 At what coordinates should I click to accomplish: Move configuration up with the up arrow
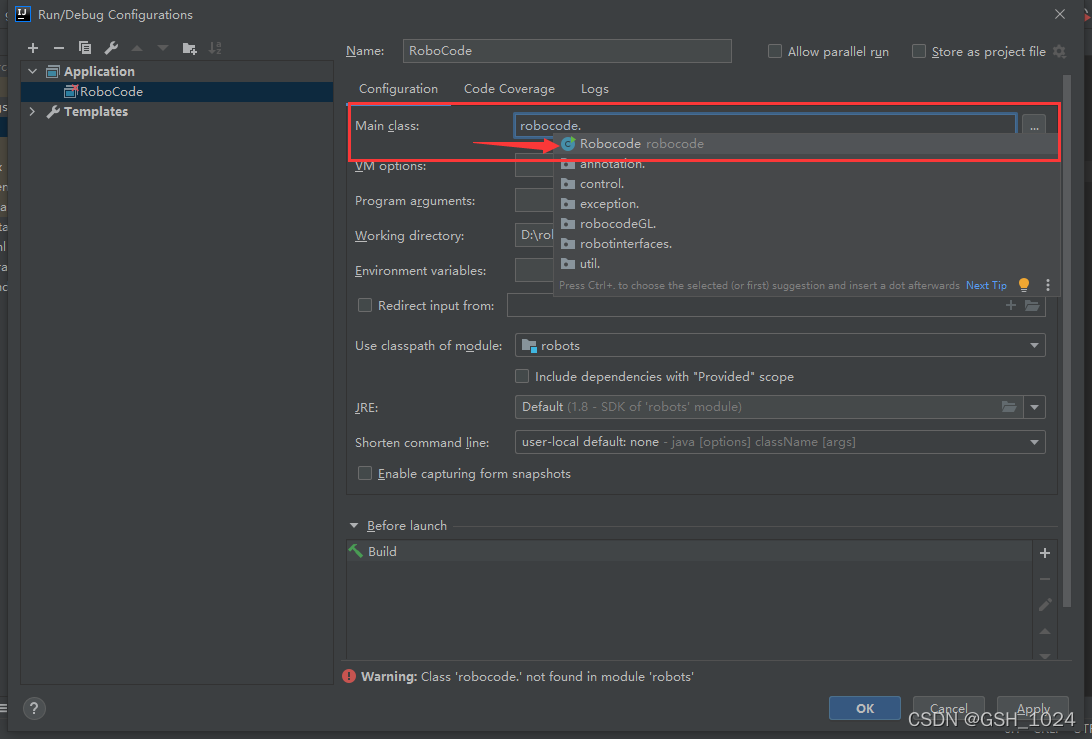pos(137,48)
